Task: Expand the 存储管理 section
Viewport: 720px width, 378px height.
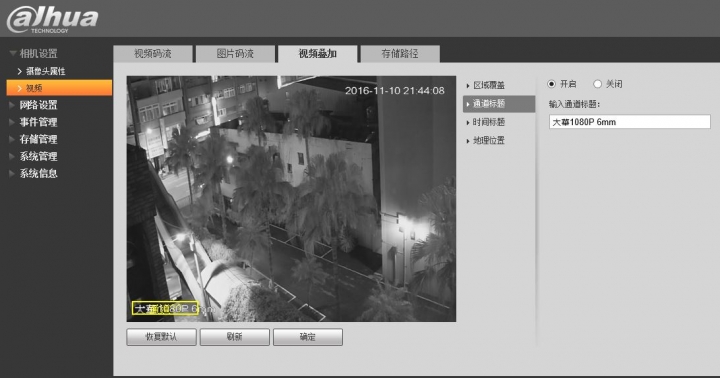Action: point(34,139)
